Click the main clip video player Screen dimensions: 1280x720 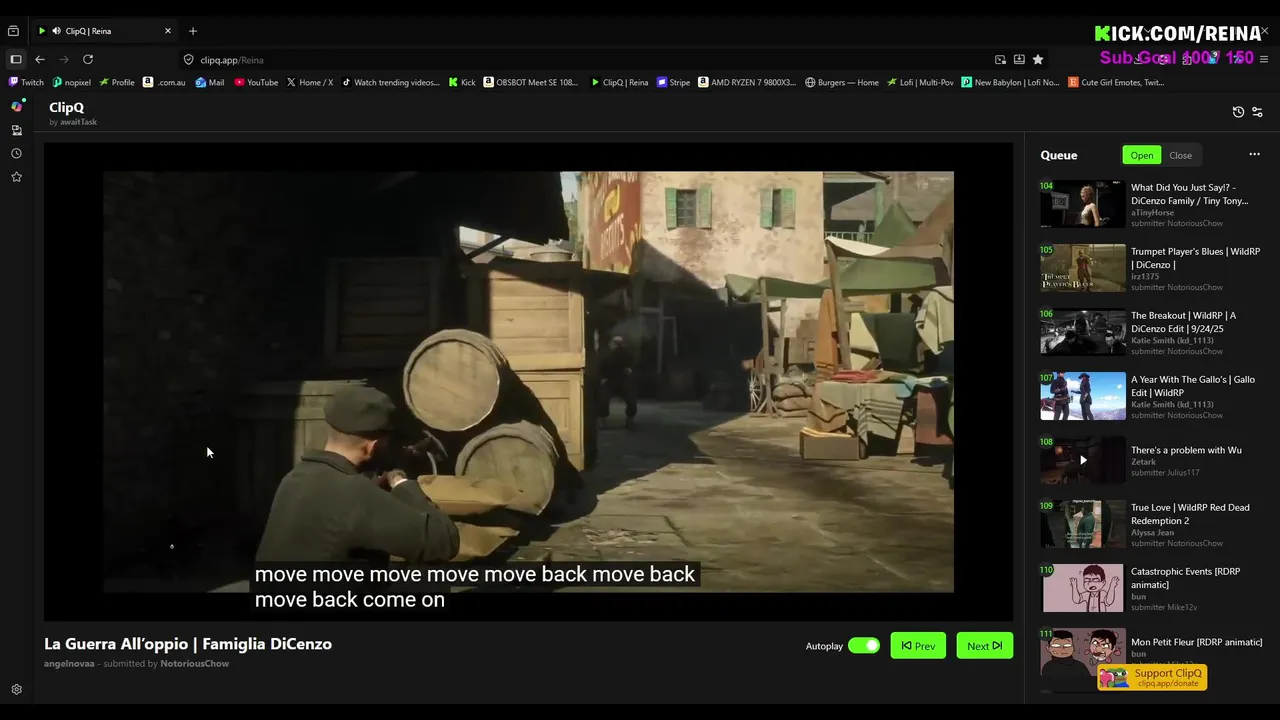tap(528, 381)
